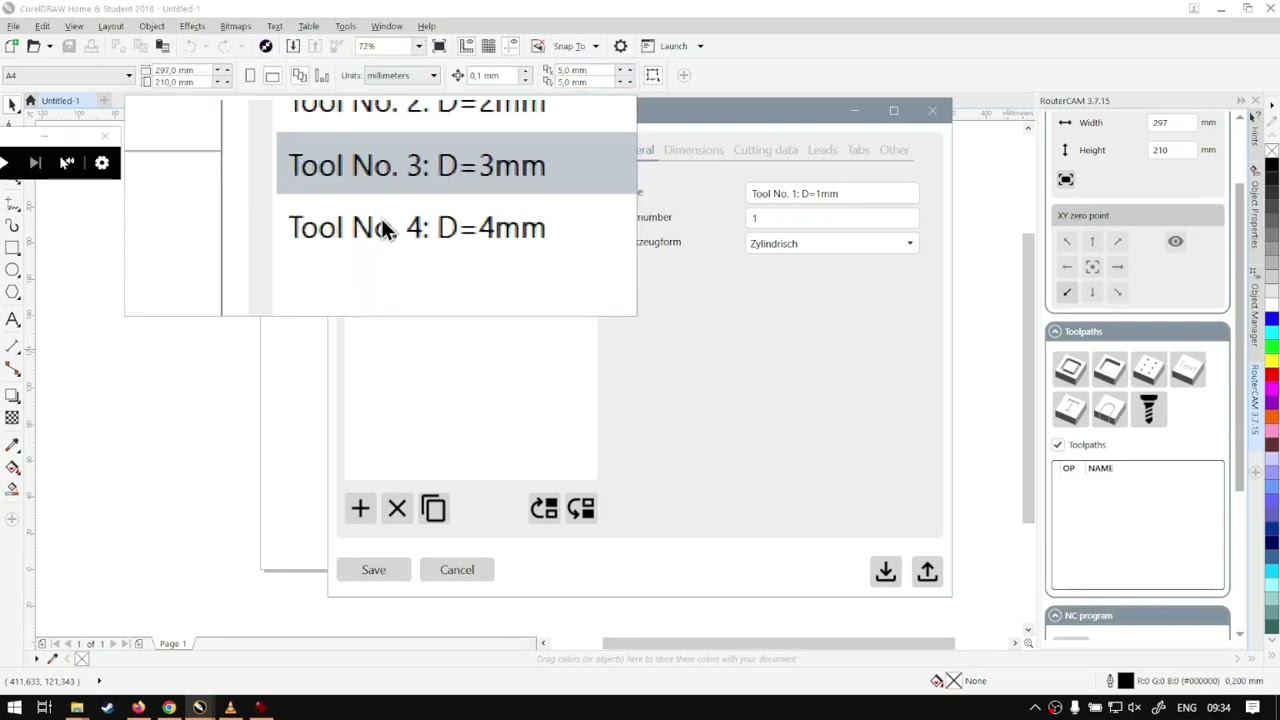This screenshot has height=720, width=1280.
Task: Toggle the Toolpaths checkbox
Action: 1058,445
